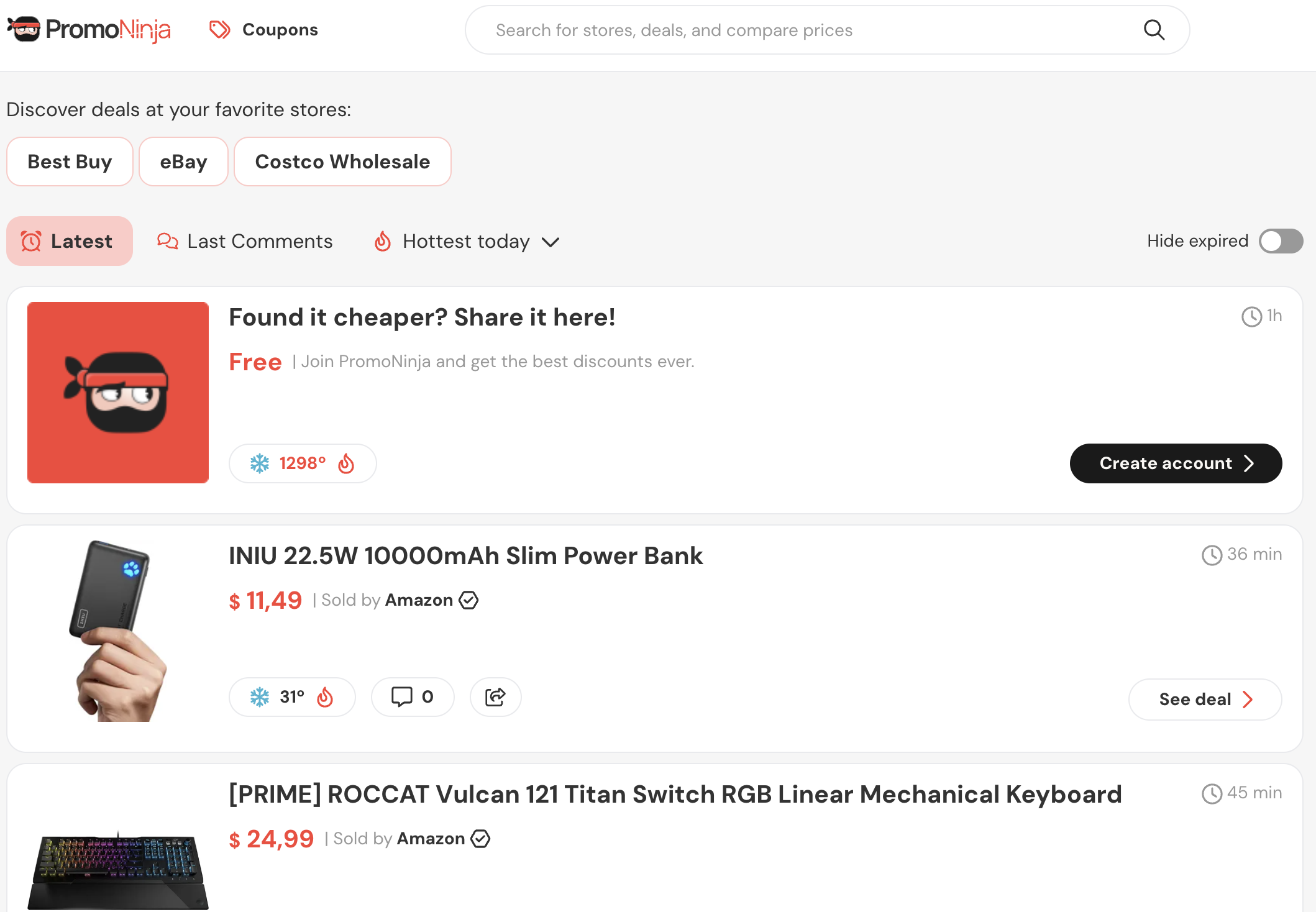The height and width of the screenshot is (912, 1316).
Task: Open the See deal arrow button
Action: click(1205, 700)
